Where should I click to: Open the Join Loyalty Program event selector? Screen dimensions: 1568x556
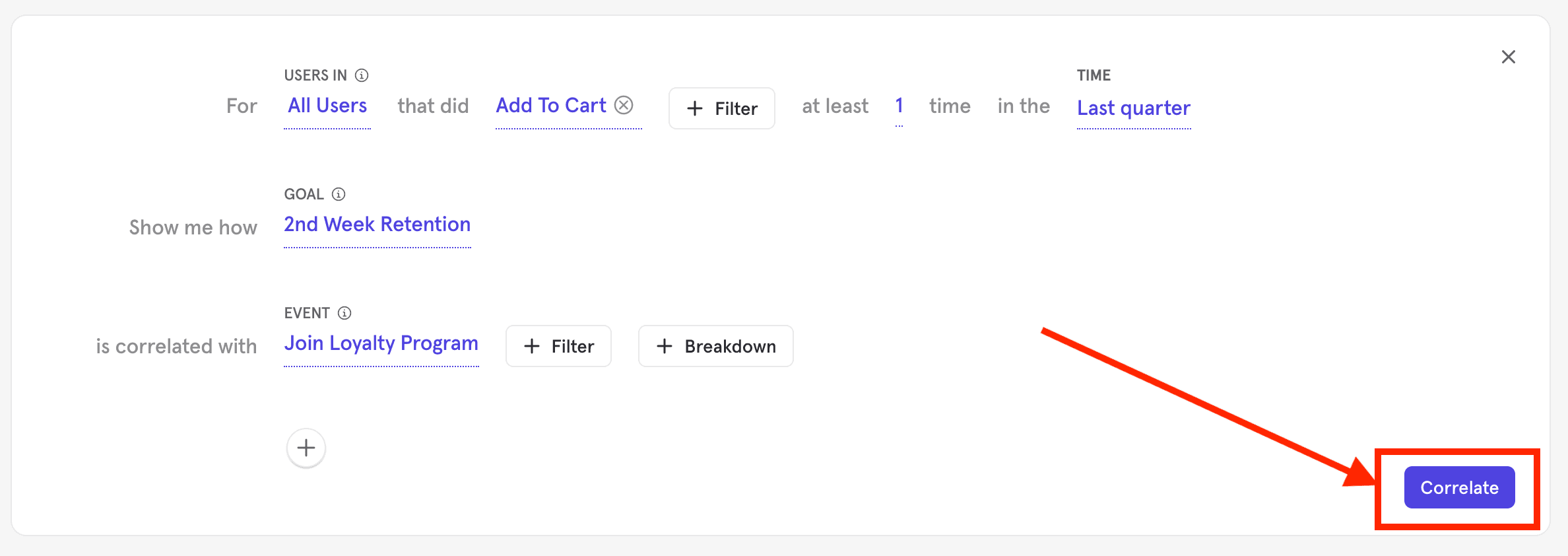[x=381, y=343]
